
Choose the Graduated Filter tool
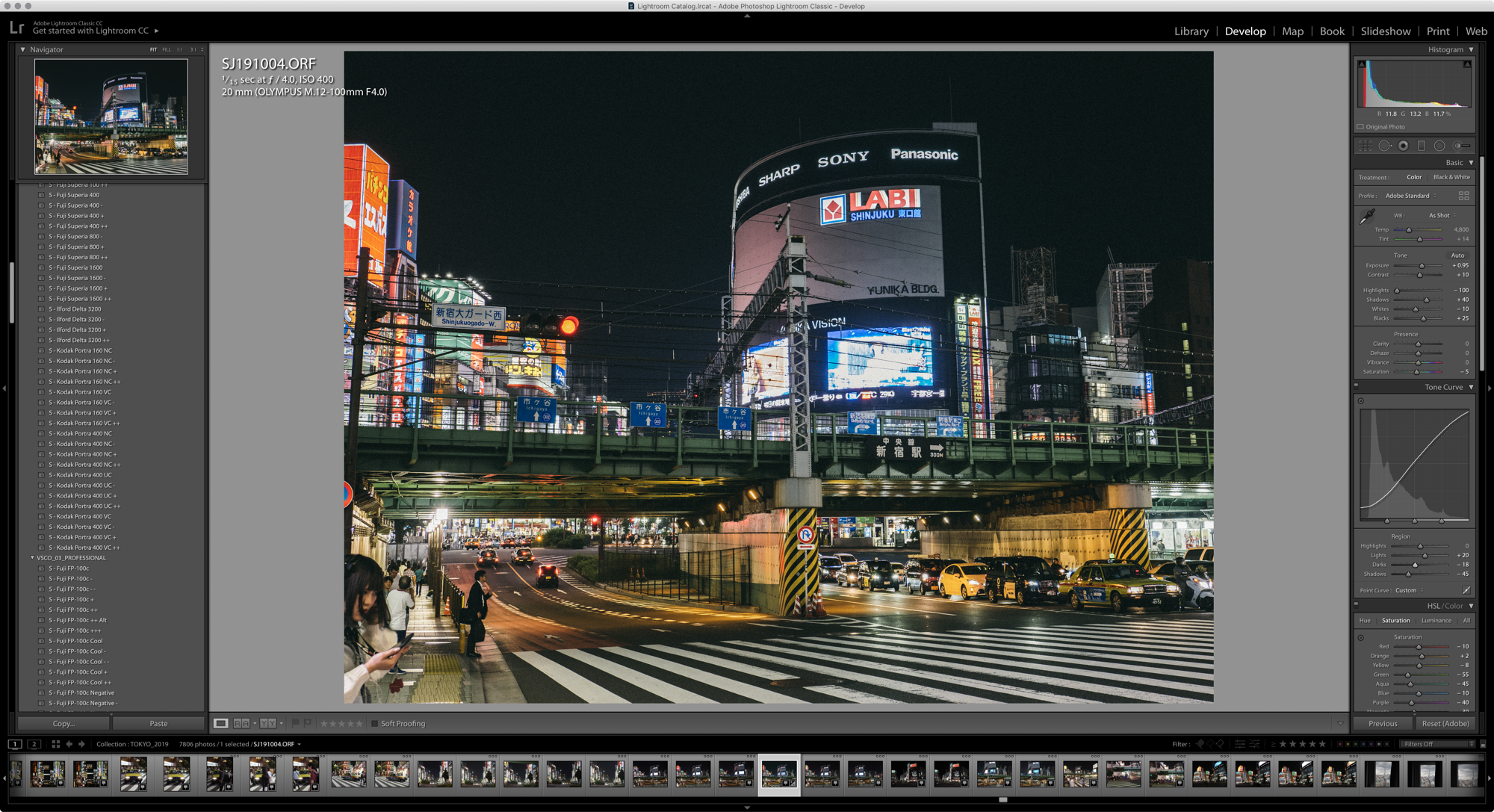[1421, 146]
